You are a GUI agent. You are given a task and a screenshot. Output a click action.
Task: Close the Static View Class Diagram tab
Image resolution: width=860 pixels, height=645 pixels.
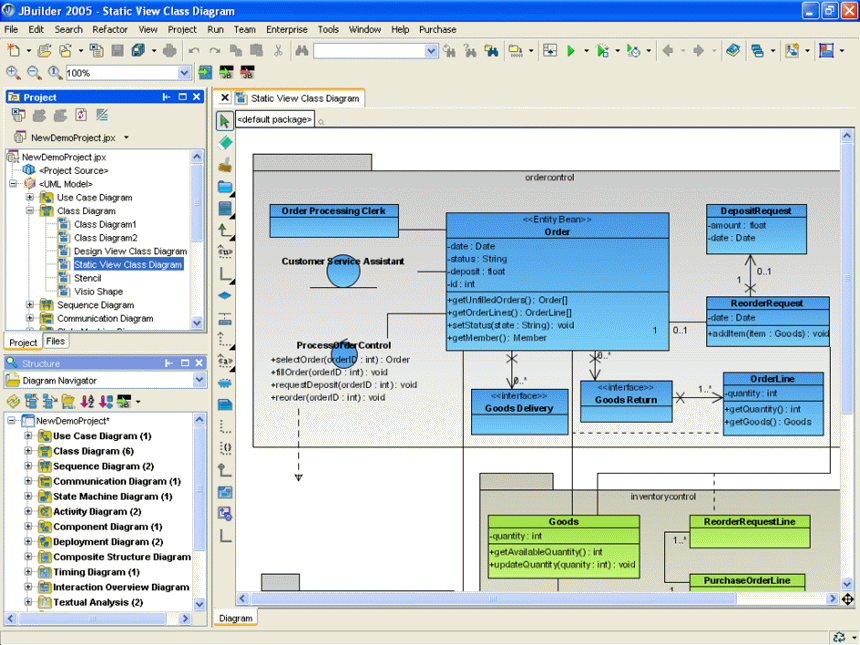[224, 98]
